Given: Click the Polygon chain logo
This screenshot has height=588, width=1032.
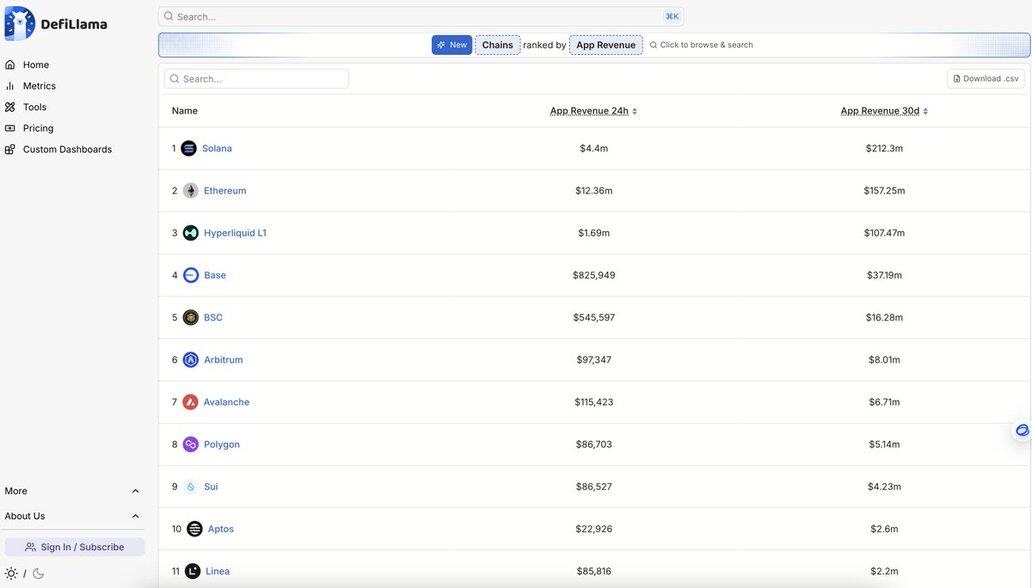Looking at the screenshot, I should click(190, 444).
